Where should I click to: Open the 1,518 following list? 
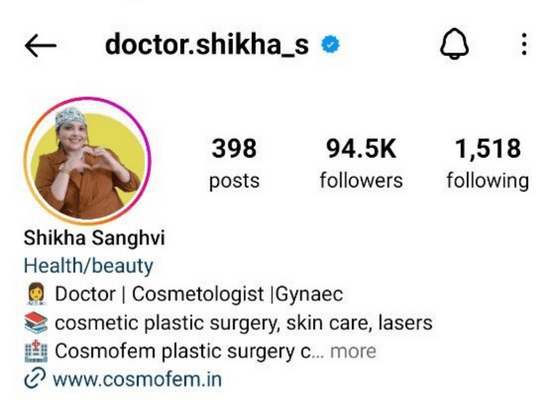point(488,164)
